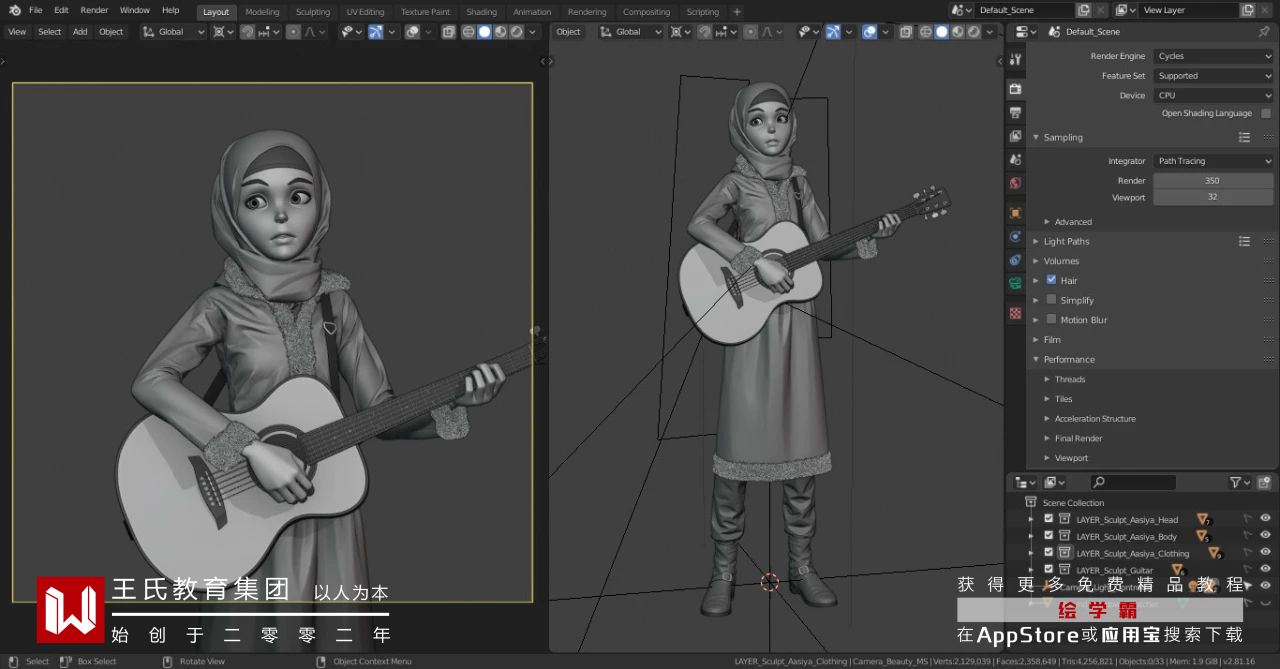Open the Object menu in right viewport
This screenshot has height=669, width=1280.
568,32
